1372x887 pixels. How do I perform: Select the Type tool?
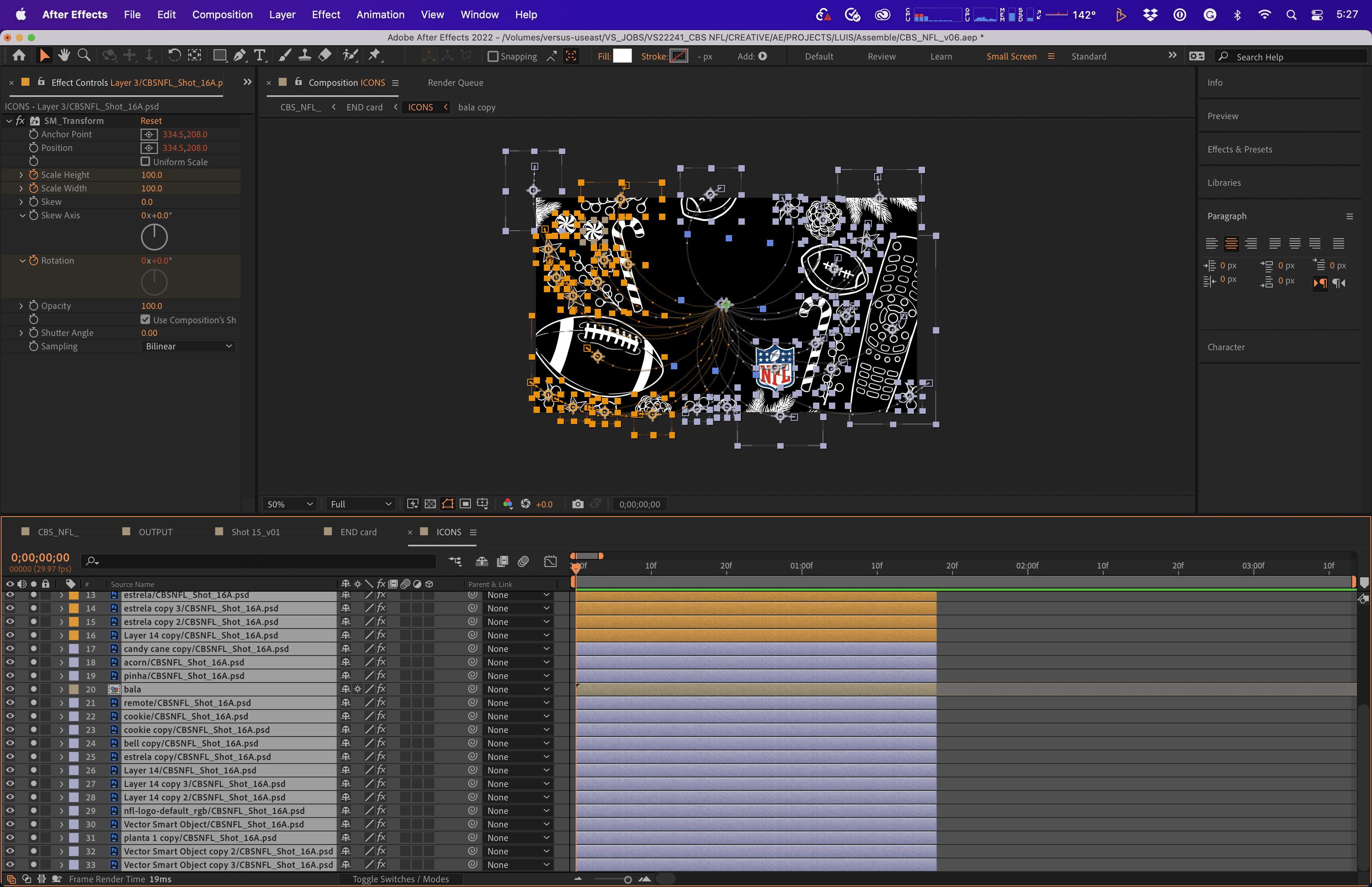pos(260,55)
